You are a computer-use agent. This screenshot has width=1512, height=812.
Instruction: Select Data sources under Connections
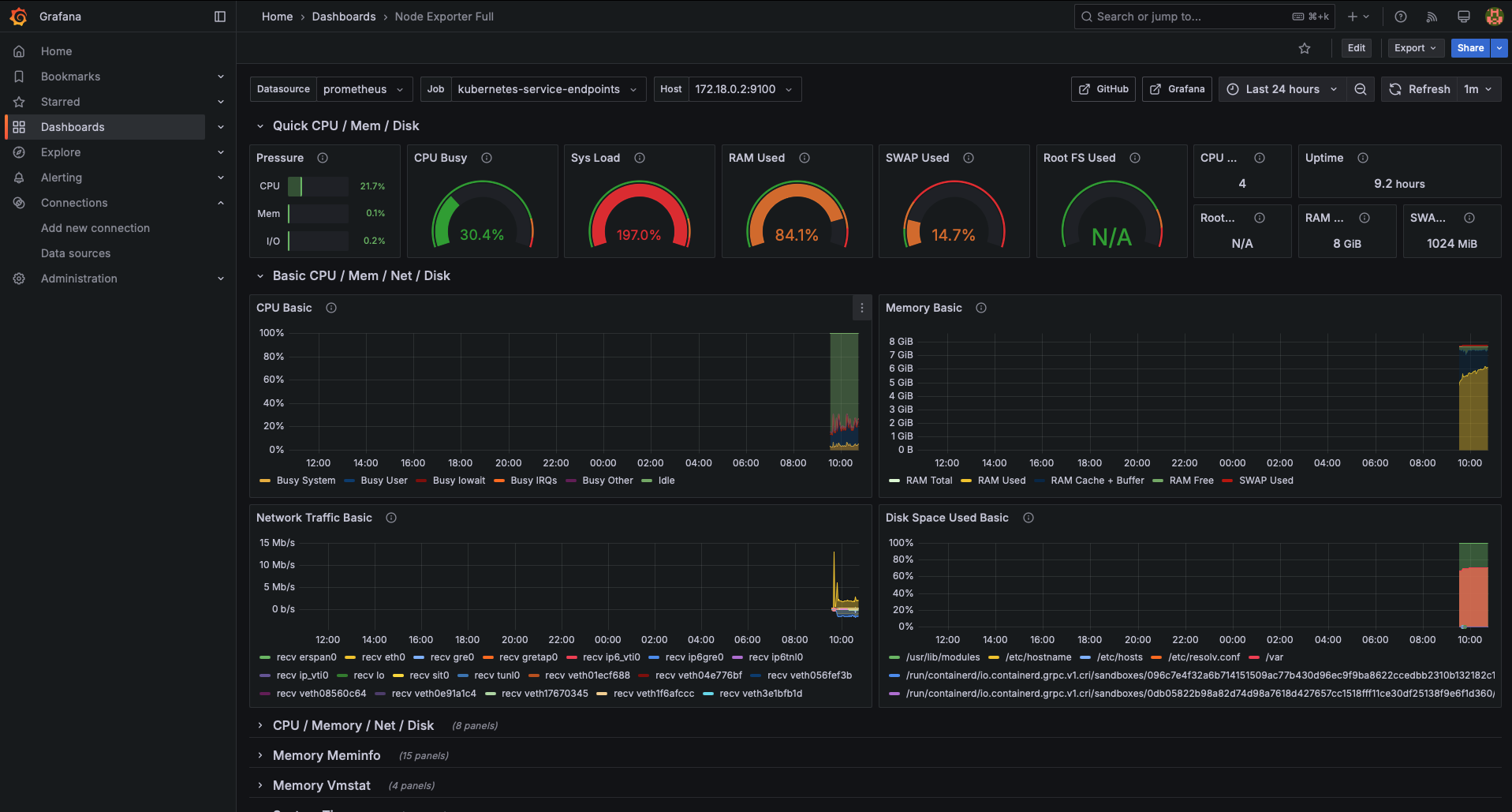(x=76, y=253)
